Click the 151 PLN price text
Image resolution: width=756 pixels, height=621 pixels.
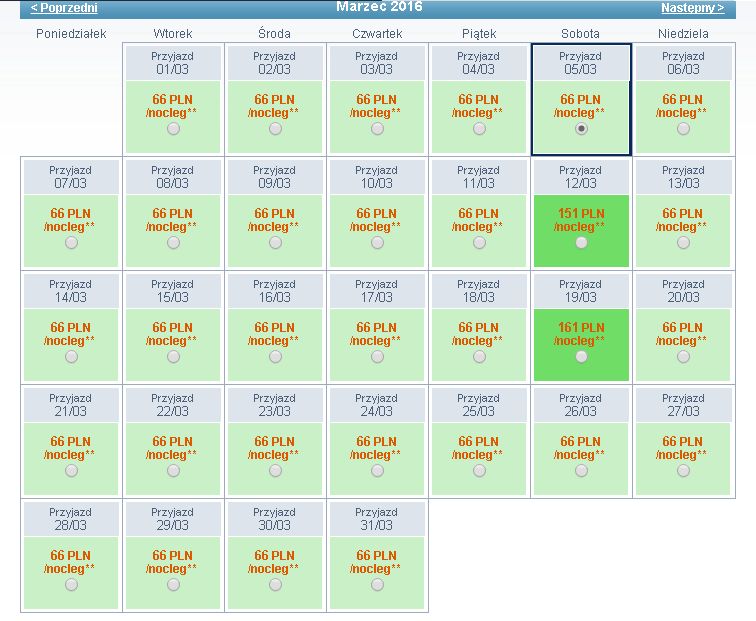click(x=581, y=214)
